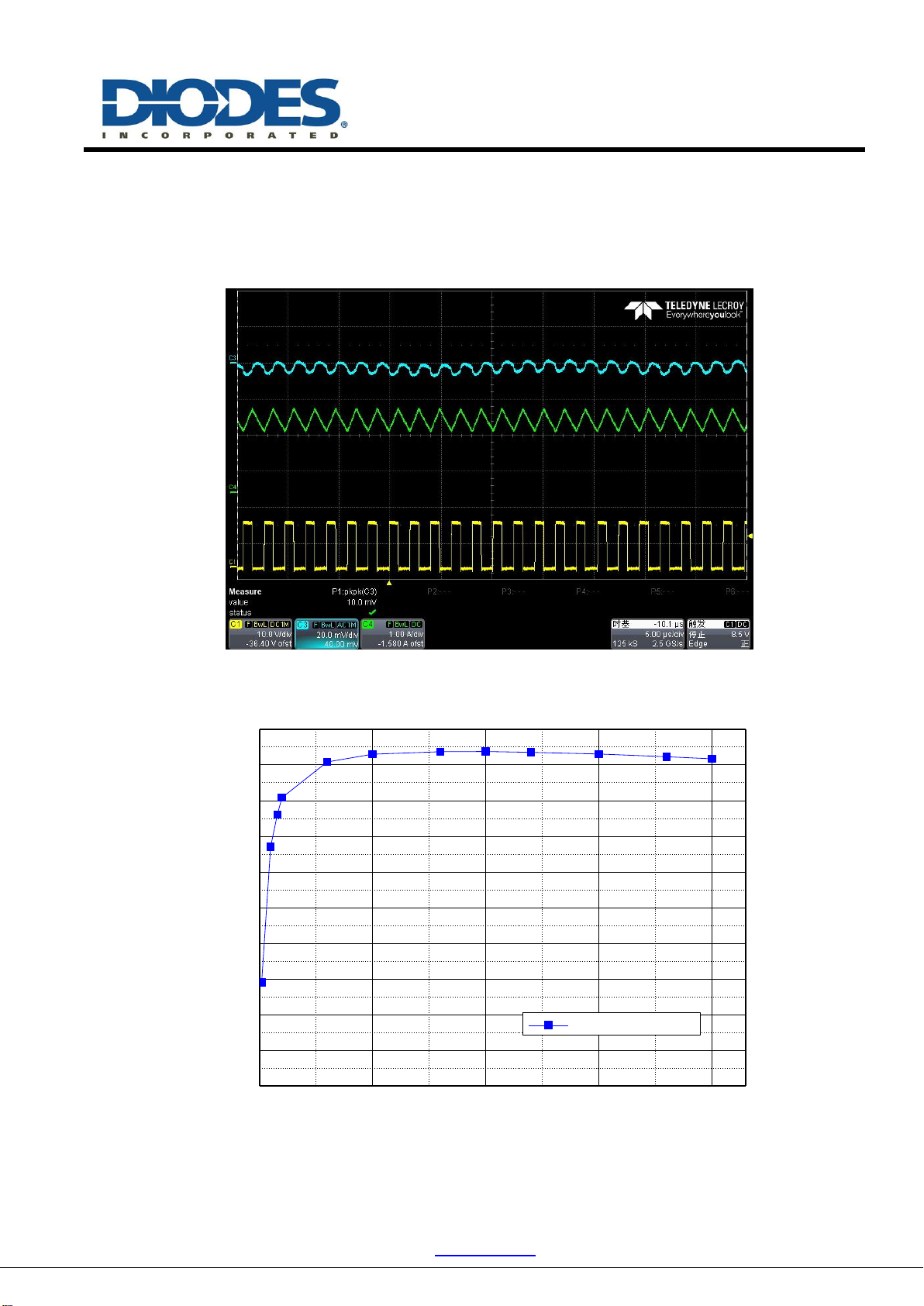
Task: Click the green status checkmark
Action: click(x=372, y=612)
